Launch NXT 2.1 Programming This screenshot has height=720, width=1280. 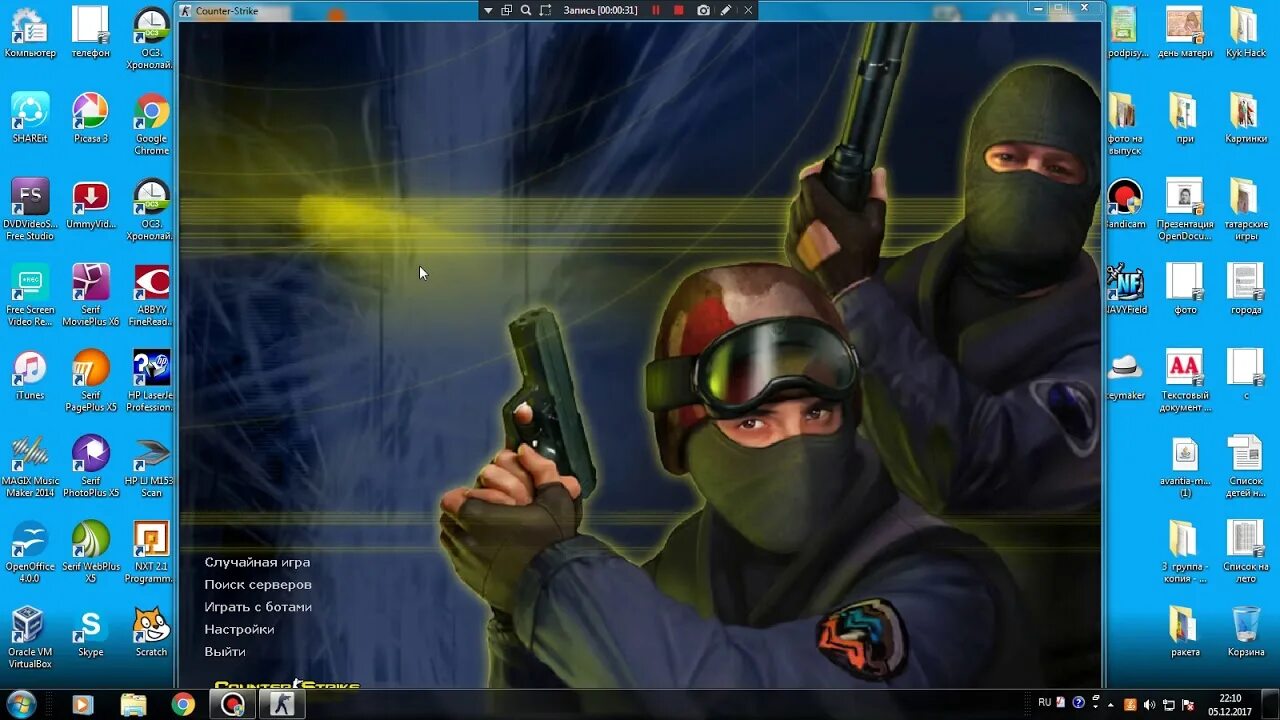click(152, 552)
